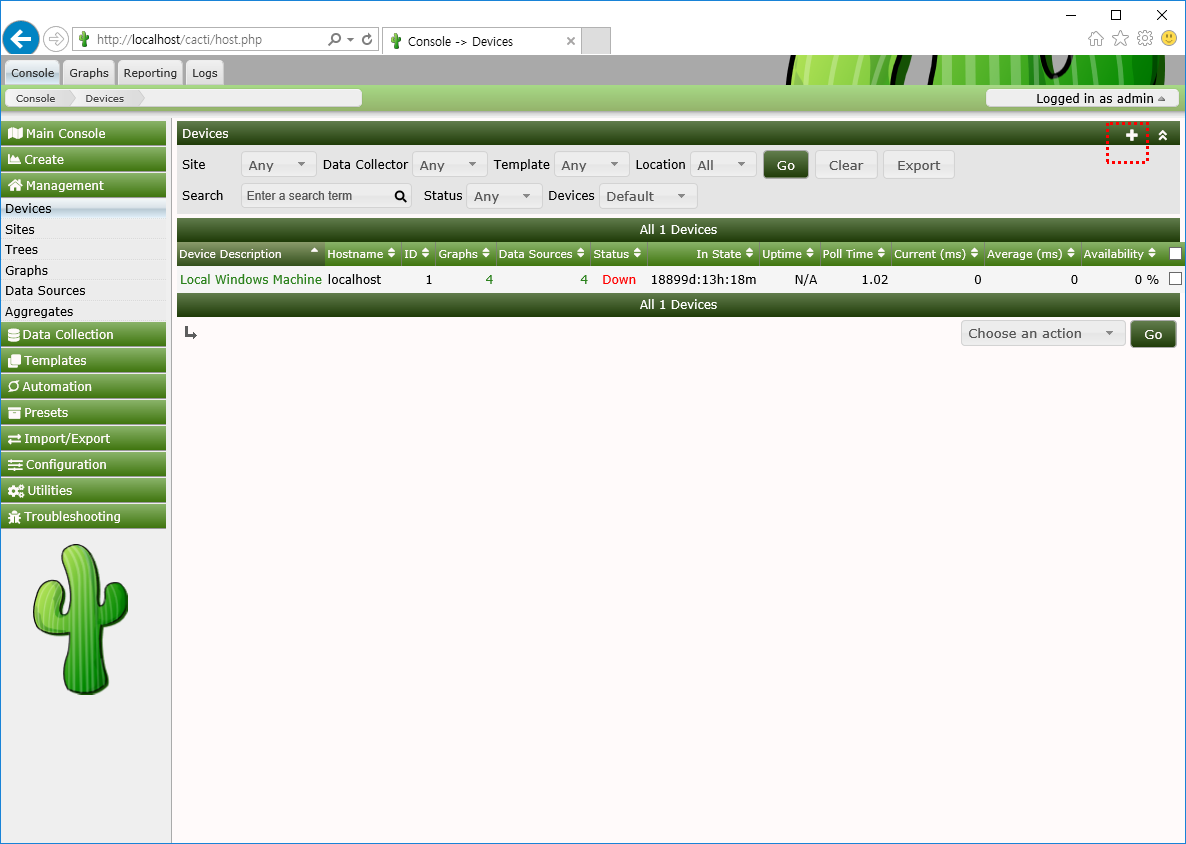Expand the Logged in as admin menu

[1082, 98]
